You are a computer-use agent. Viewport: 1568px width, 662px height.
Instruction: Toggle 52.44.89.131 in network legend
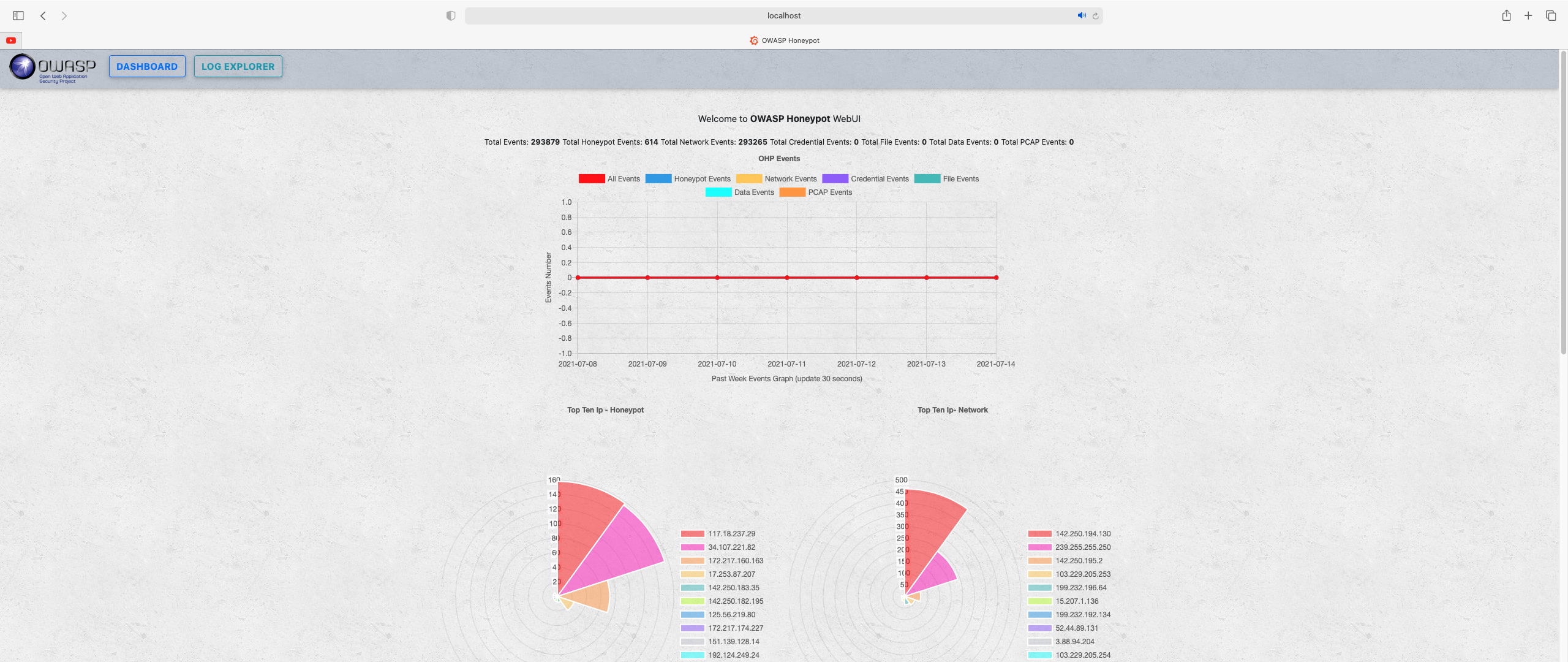click(1040, 628)
